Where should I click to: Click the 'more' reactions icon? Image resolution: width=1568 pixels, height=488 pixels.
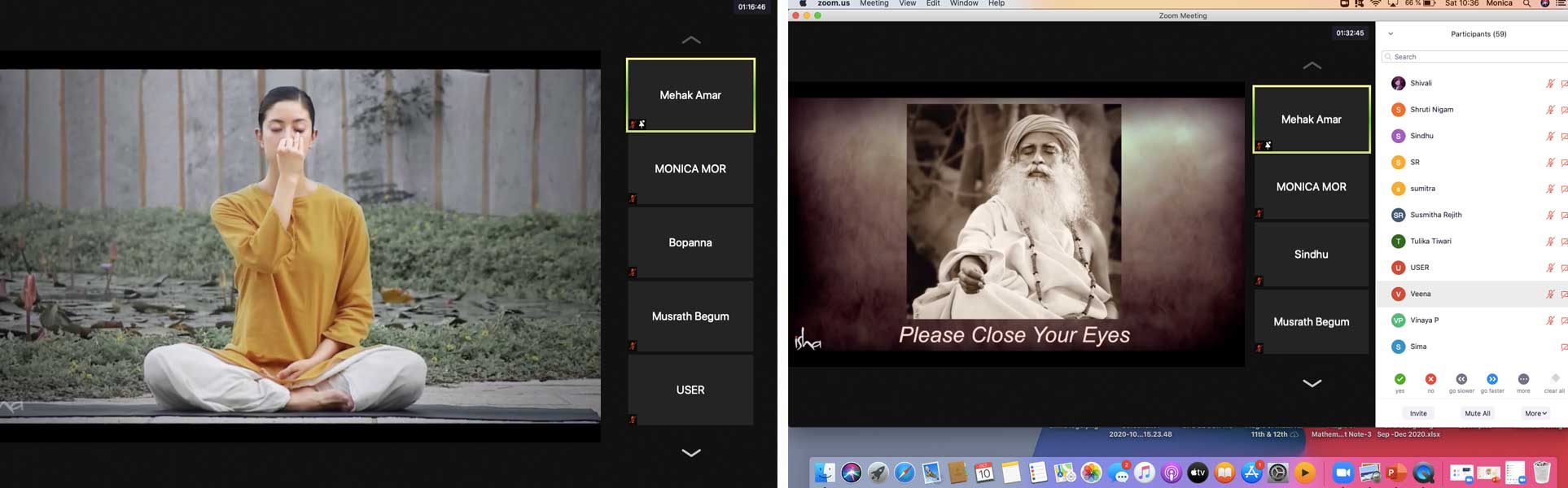(x=1523, y=379)
